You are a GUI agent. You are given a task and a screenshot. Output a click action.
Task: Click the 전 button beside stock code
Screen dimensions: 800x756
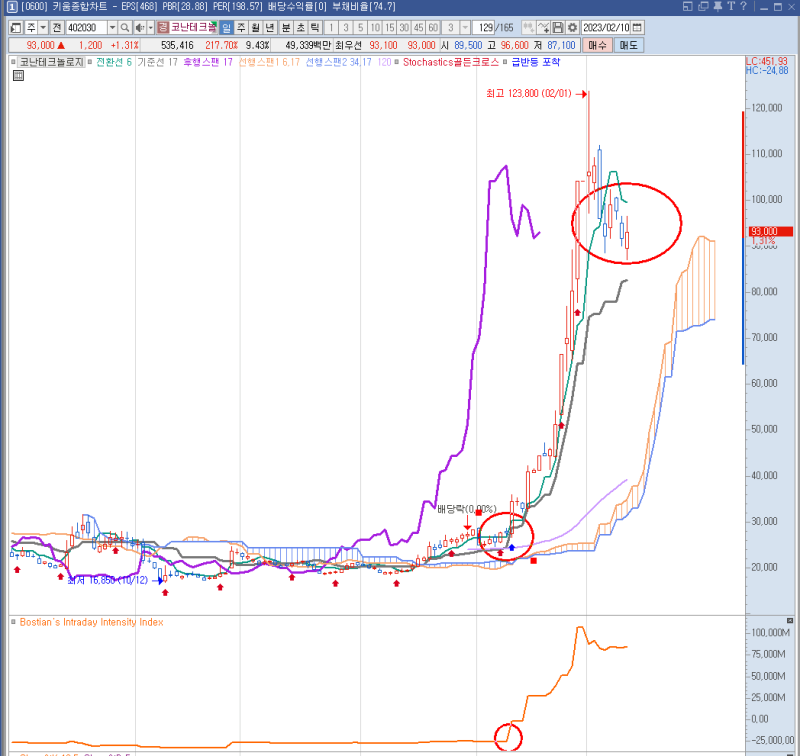[57, 28]
